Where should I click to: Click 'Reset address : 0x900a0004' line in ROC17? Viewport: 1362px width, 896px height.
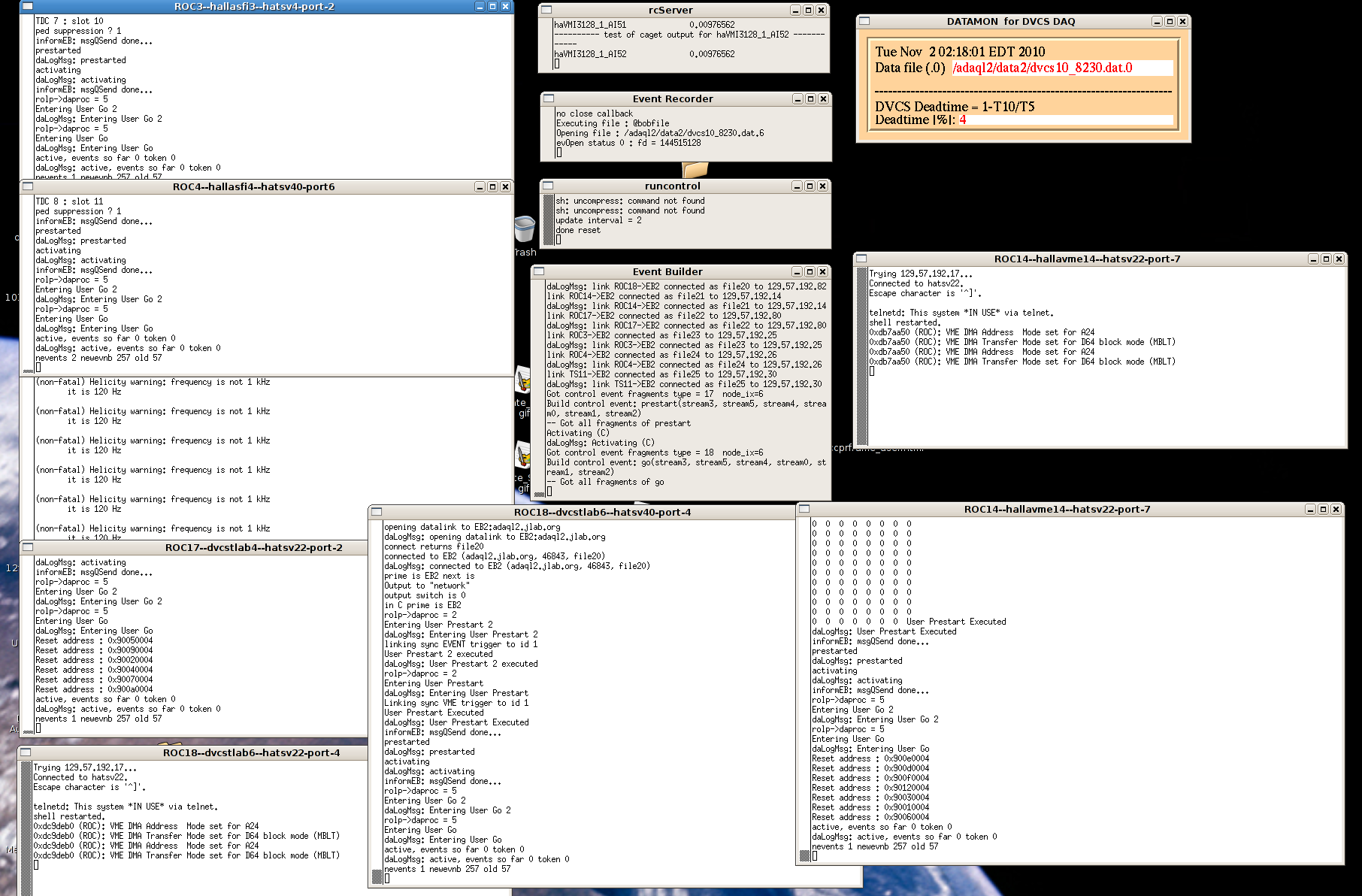tap(94, 689)
